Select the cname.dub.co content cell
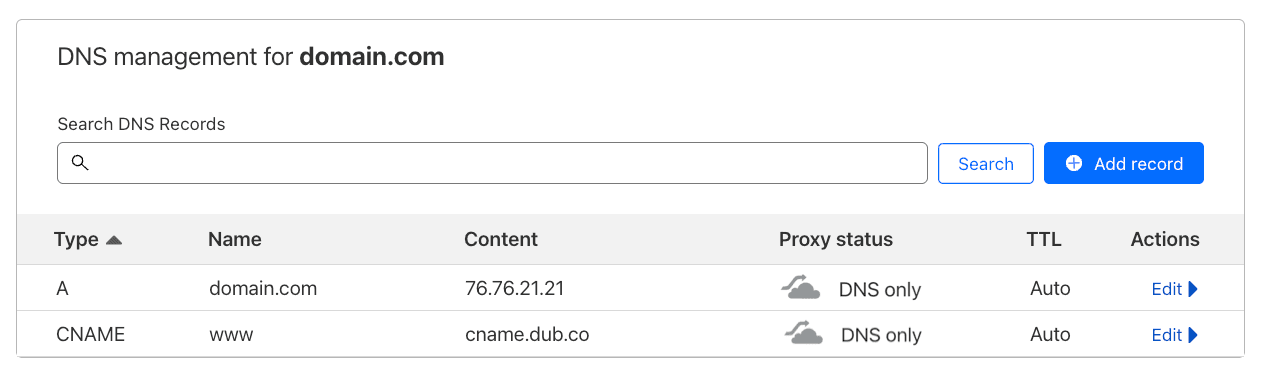Screen dimensions: 1270x375 point(527,334)
